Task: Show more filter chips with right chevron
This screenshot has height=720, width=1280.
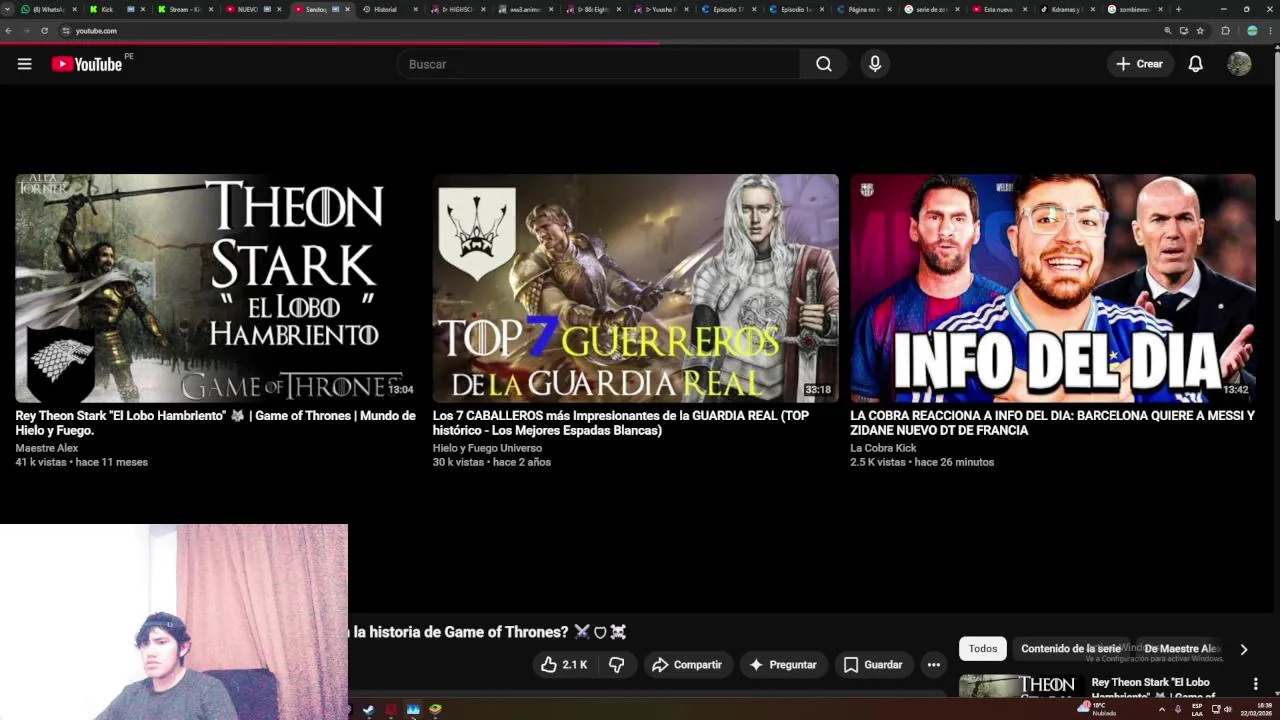Action: pos(1244,649)
